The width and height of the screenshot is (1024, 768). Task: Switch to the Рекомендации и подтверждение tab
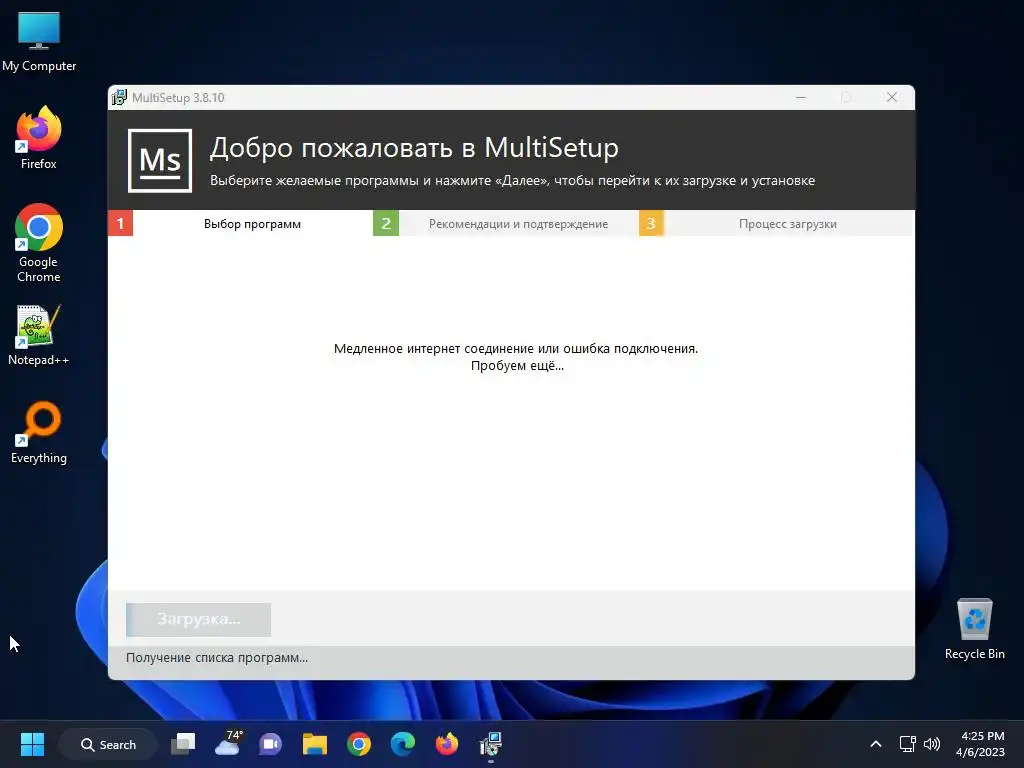(519, 223)
